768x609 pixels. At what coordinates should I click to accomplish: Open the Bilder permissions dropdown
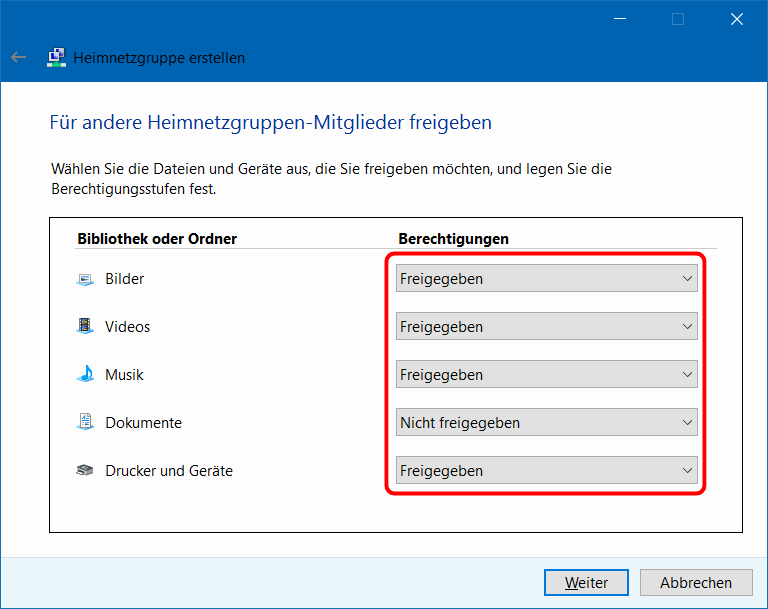tap(546, 279)
